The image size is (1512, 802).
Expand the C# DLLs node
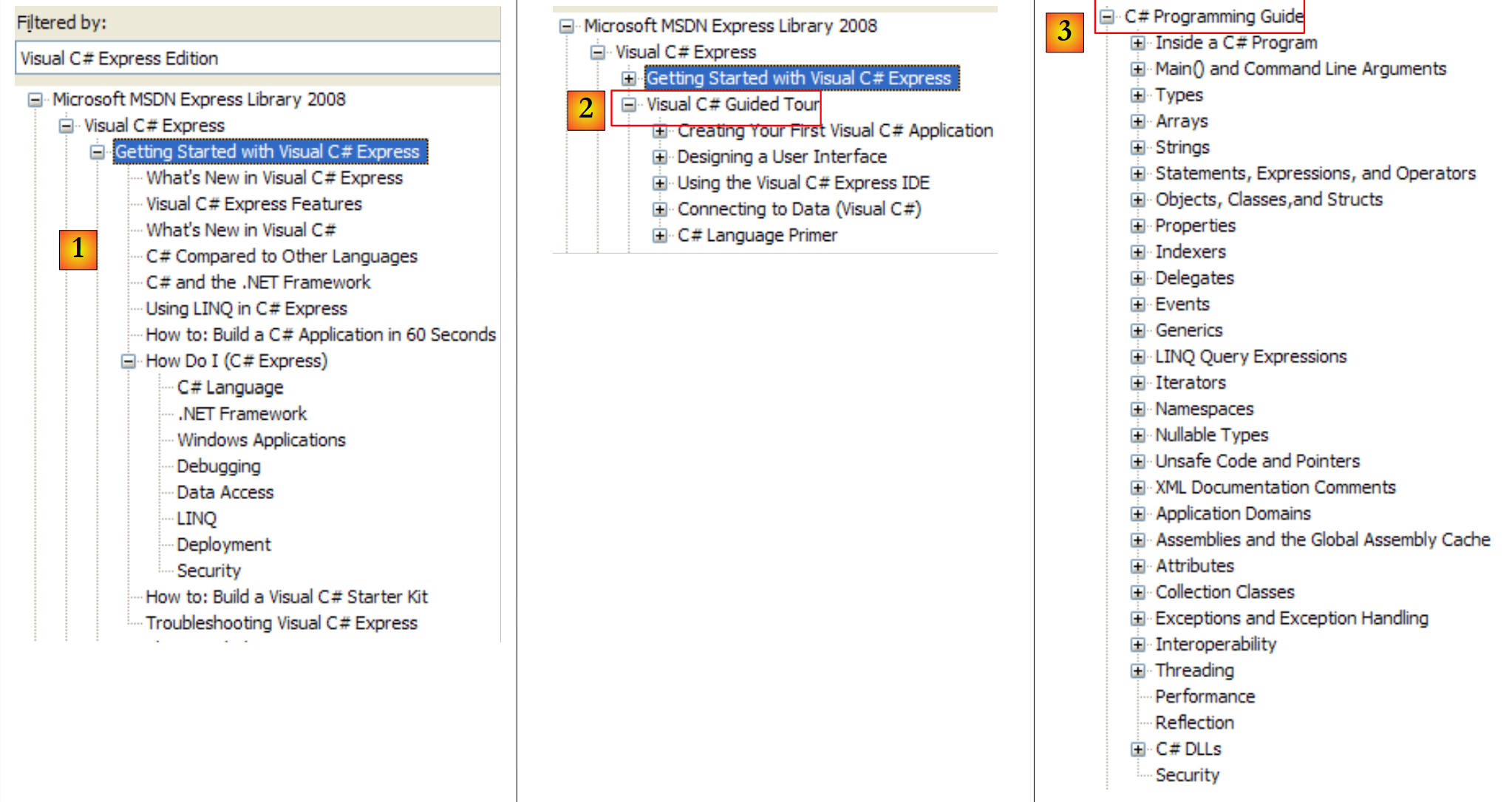[x=1137, y=750]
